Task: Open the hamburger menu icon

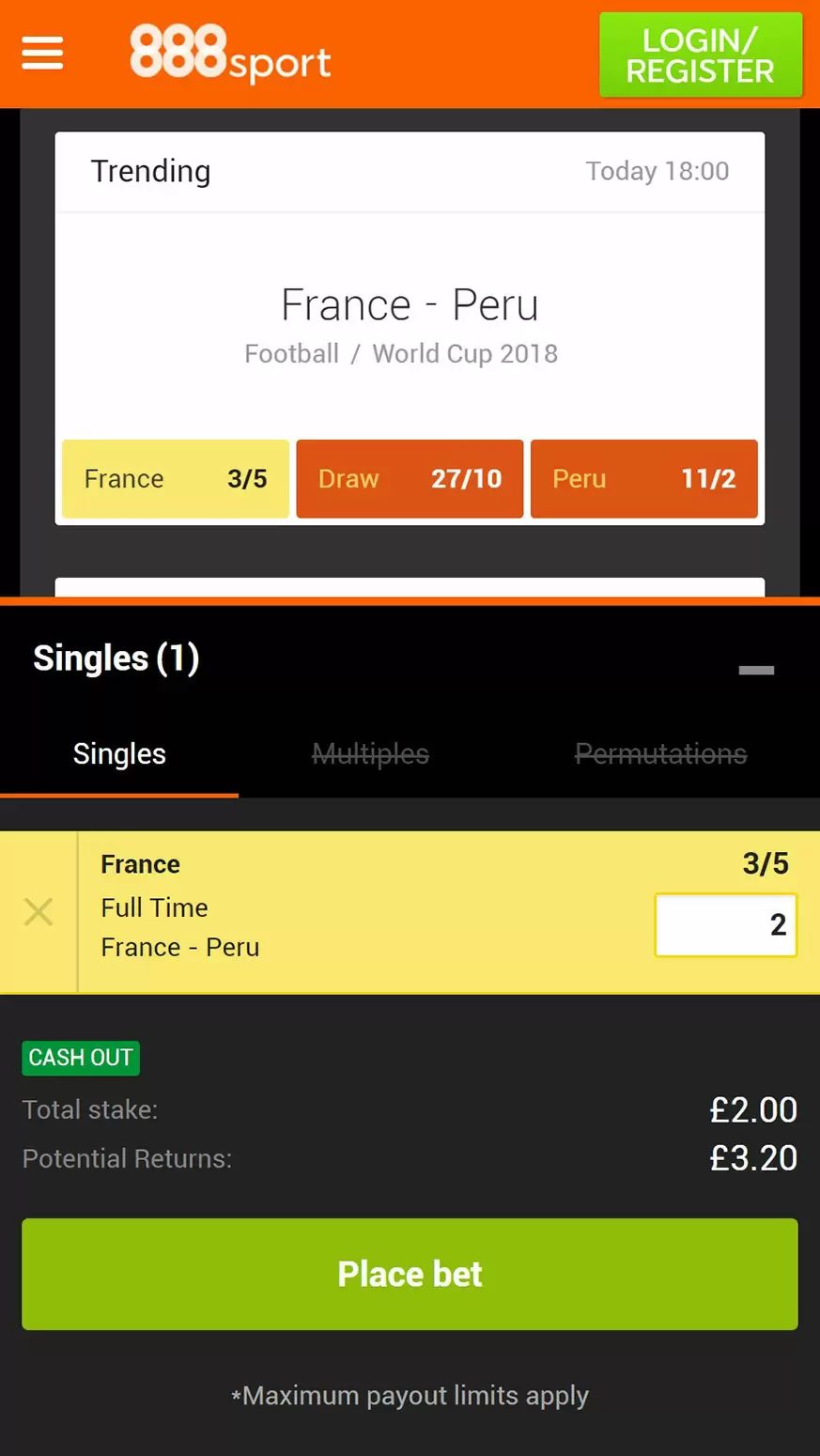Action: (x=42, y=54)
